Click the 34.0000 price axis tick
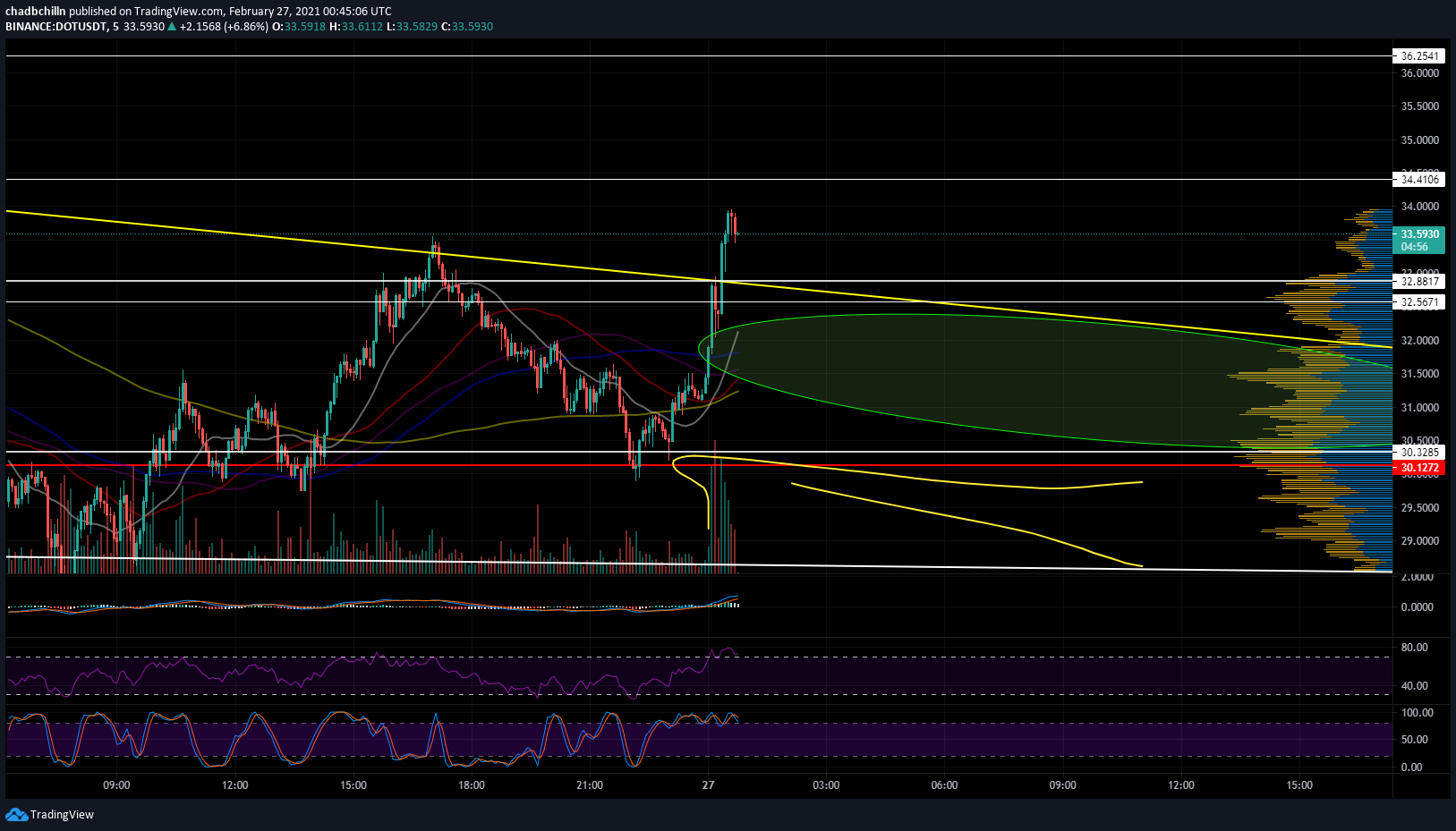 coord(1419,207)
